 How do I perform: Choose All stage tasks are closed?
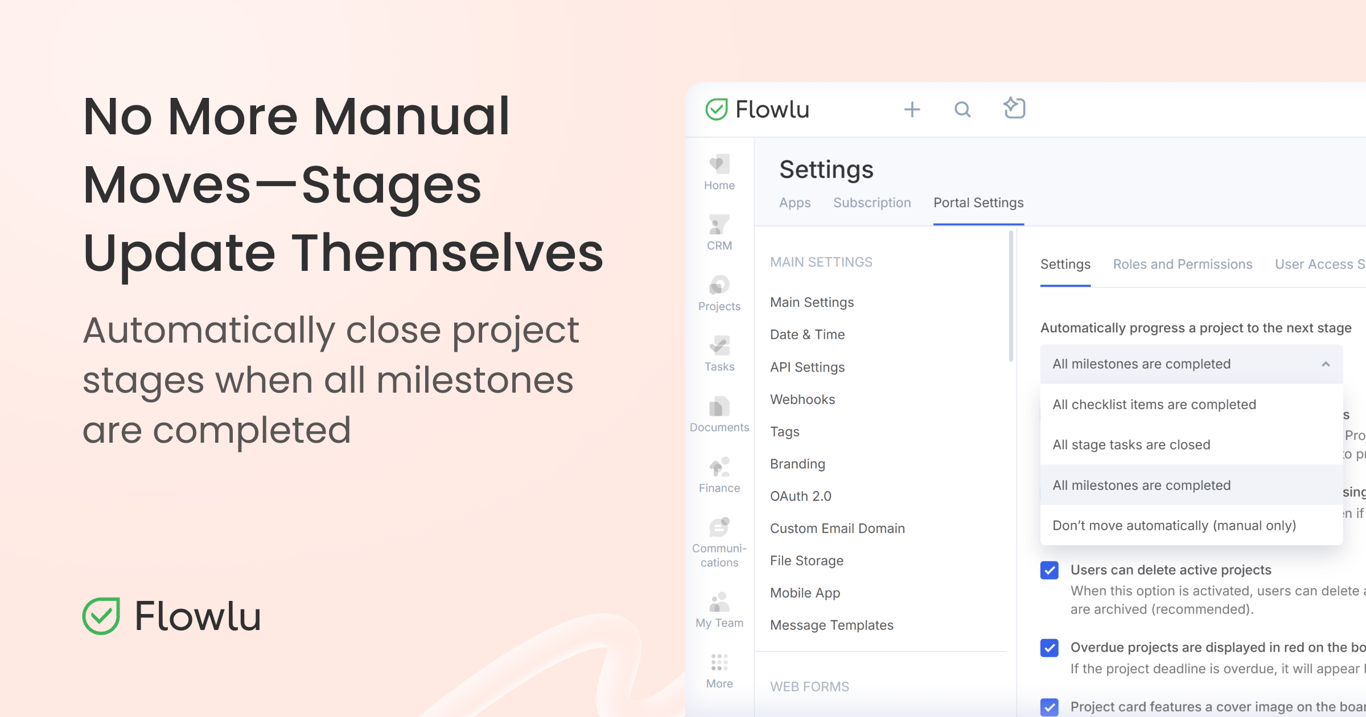click(1191, 445)
